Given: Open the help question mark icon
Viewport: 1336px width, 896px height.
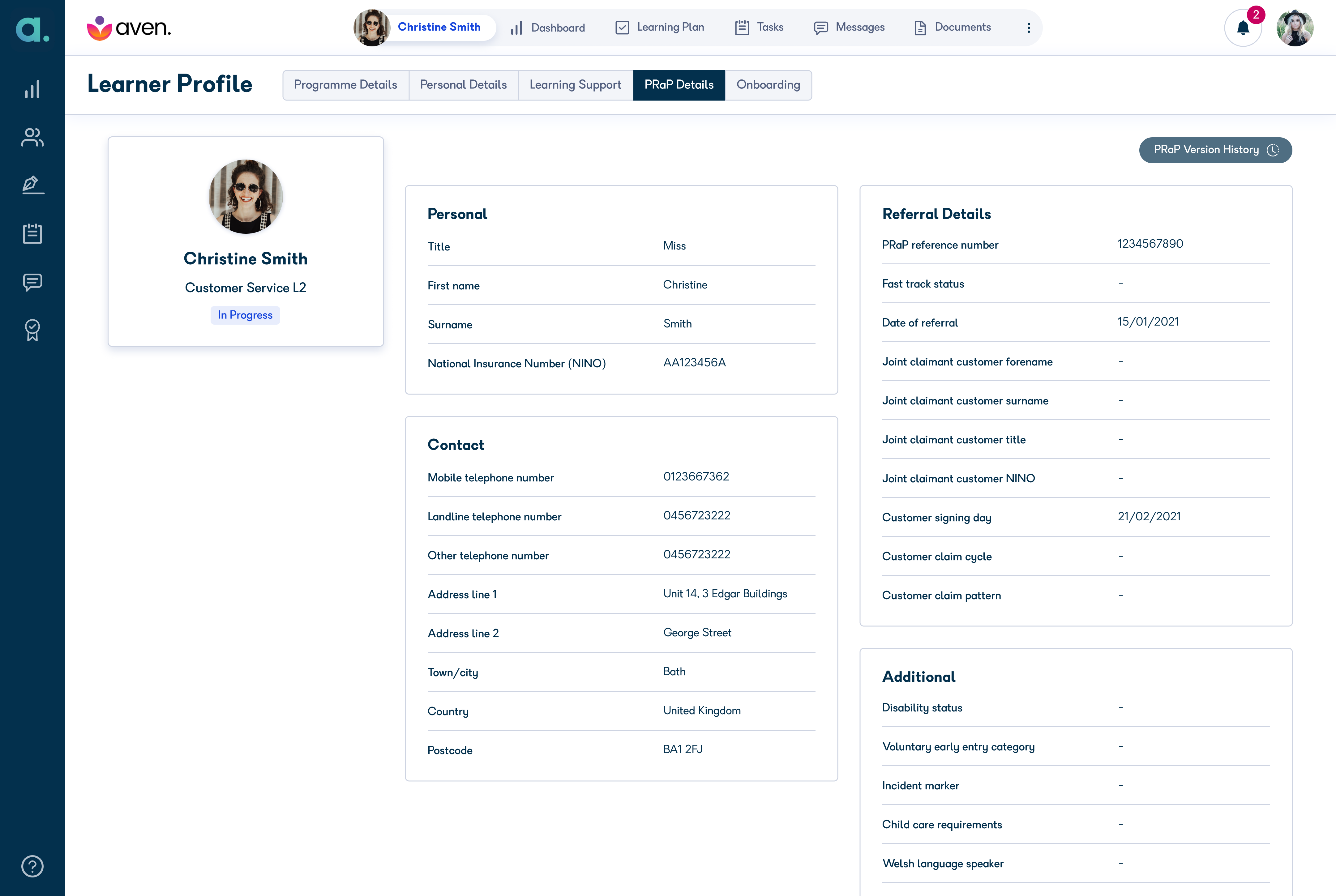Looking at the screenshot, I should (x=32, y=866).
